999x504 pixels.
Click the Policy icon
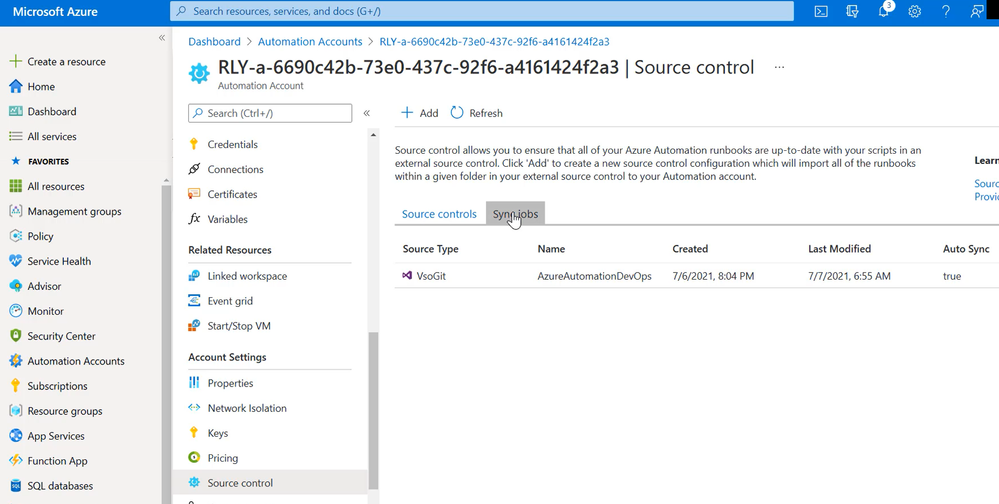(x=15, y=236)
